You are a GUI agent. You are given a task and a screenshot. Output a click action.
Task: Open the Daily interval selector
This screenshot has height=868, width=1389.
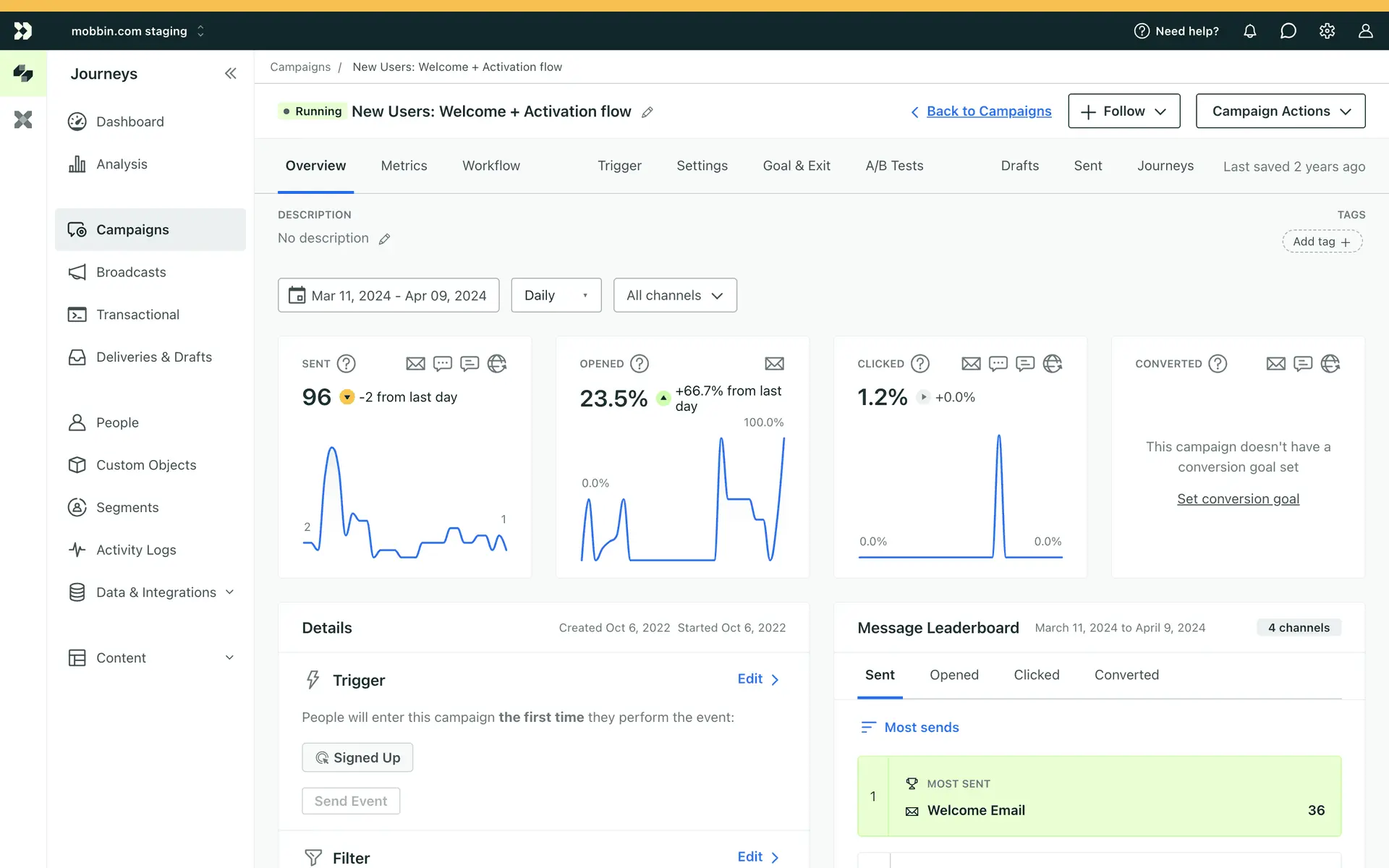click(556, 295)
